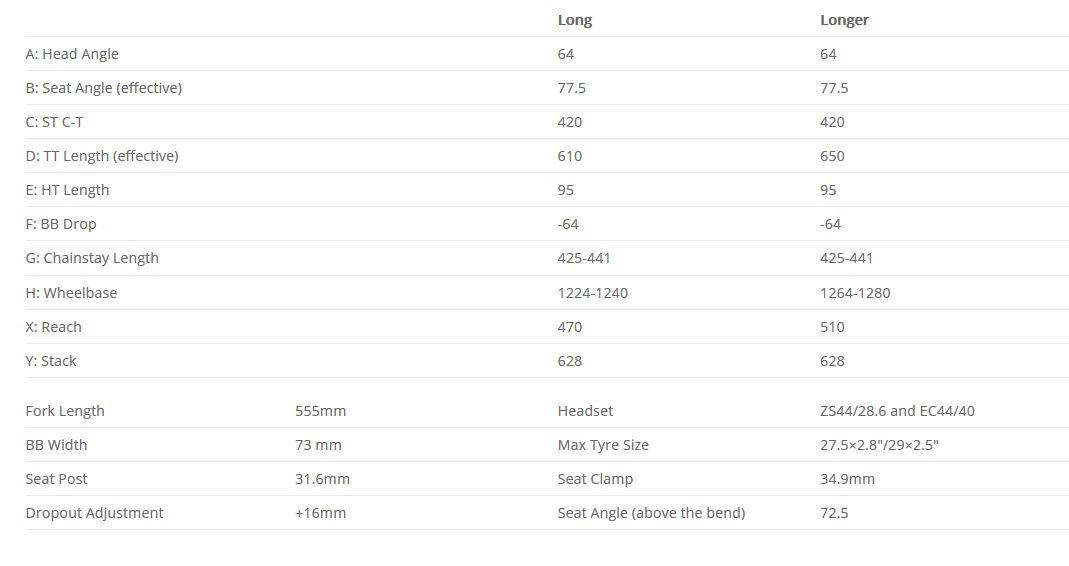Select the A: Head Angle row label
The width and height of the screenshot is (1069, 566).
pyautogui.click(x=72, y=55)
